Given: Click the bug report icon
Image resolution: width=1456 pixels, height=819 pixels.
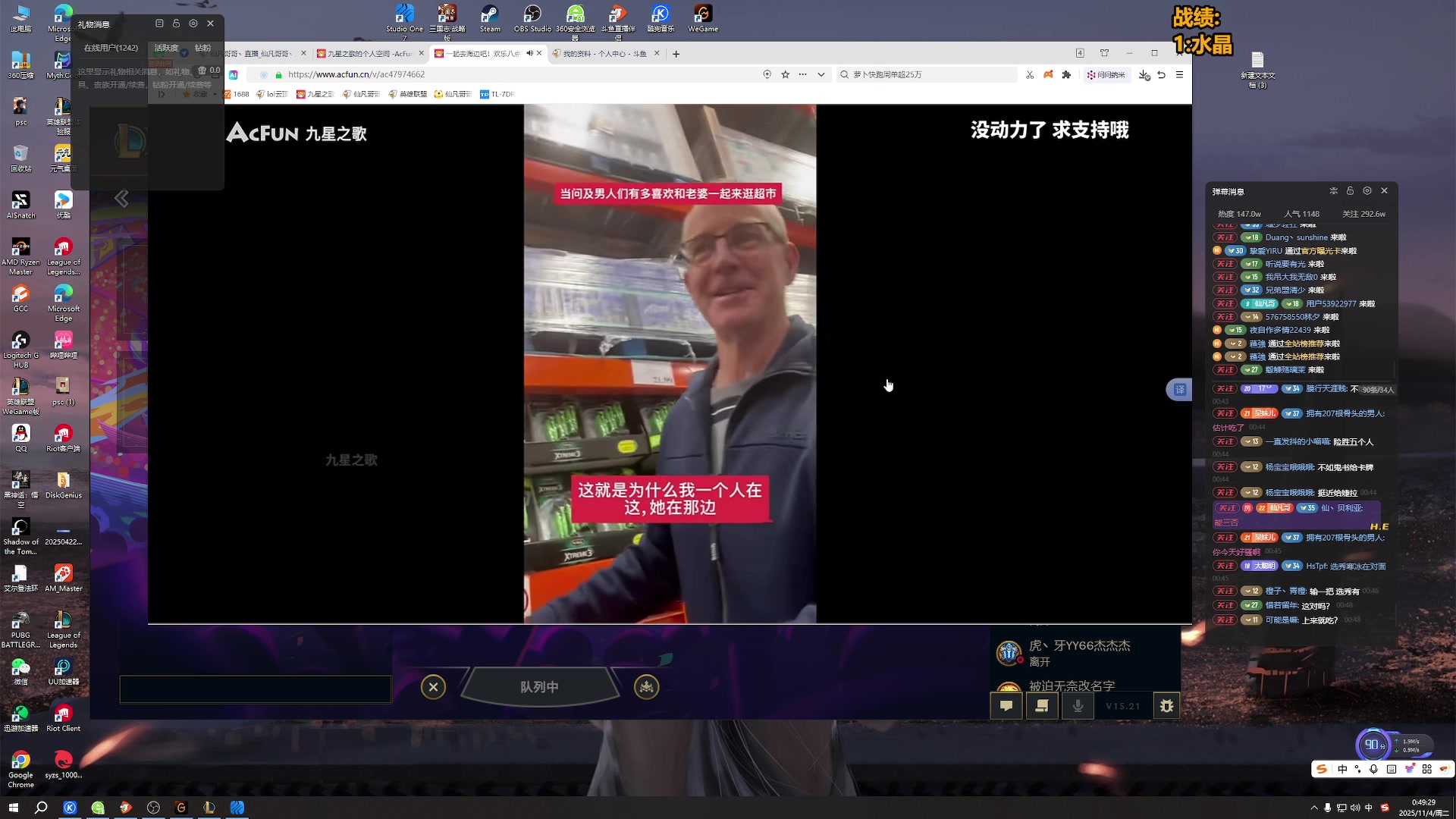Looking at the screenshot, I should point(1166,706).
